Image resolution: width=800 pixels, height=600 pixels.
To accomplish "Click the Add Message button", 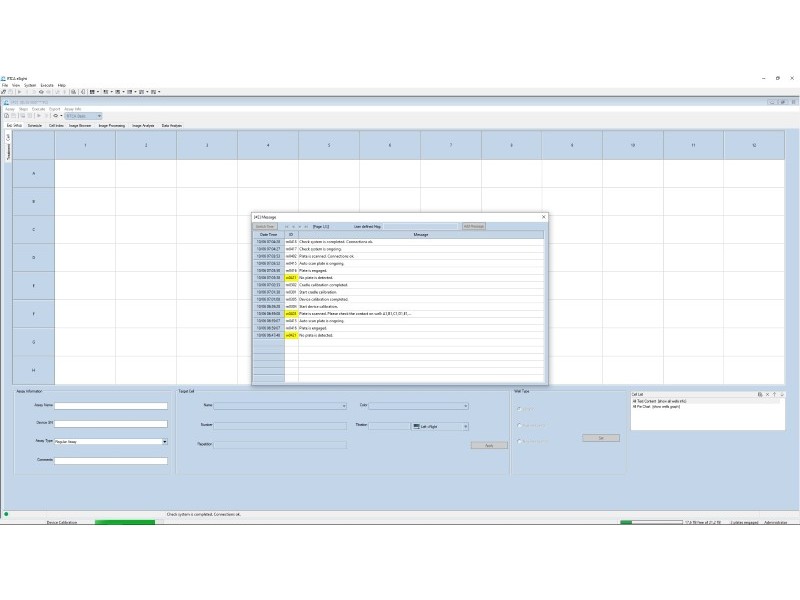I will tap(473, 227).
